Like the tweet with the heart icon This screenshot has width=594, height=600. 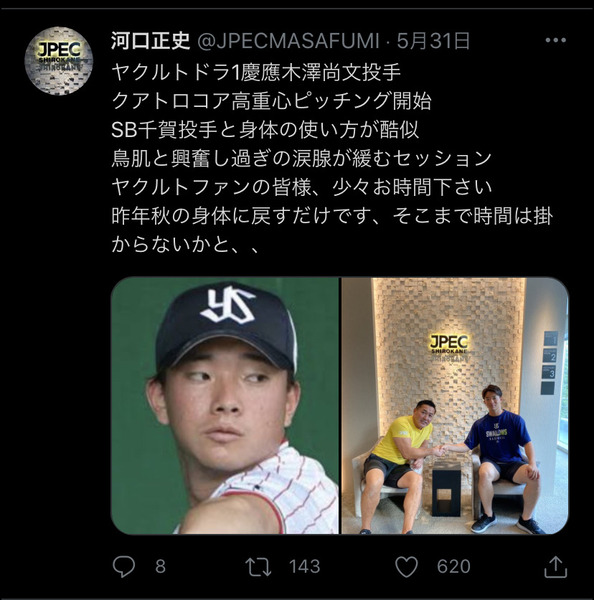[x=406, y=567]
